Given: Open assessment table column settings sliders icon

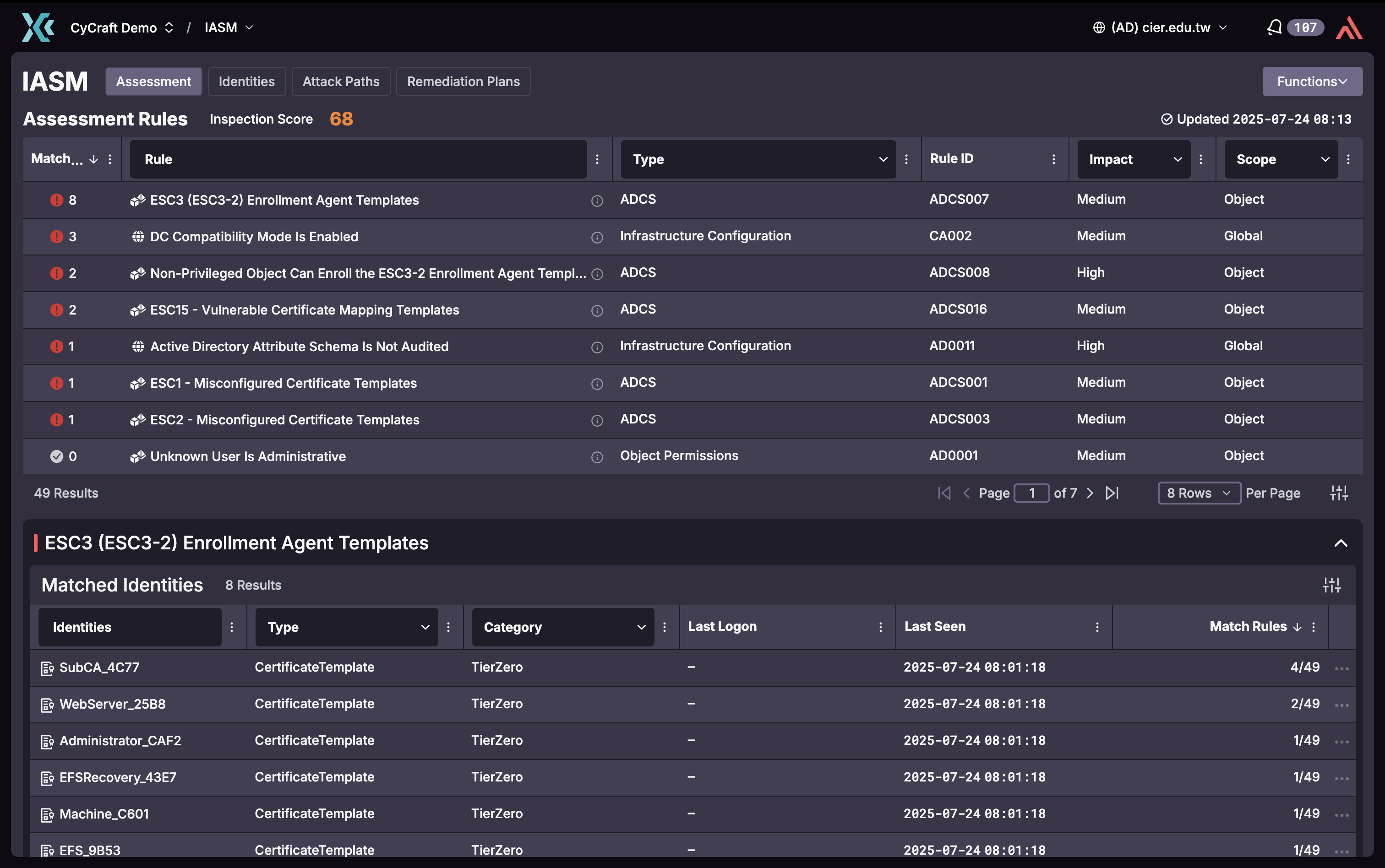Looking at the screenshot, I should tap(1338, 493).
